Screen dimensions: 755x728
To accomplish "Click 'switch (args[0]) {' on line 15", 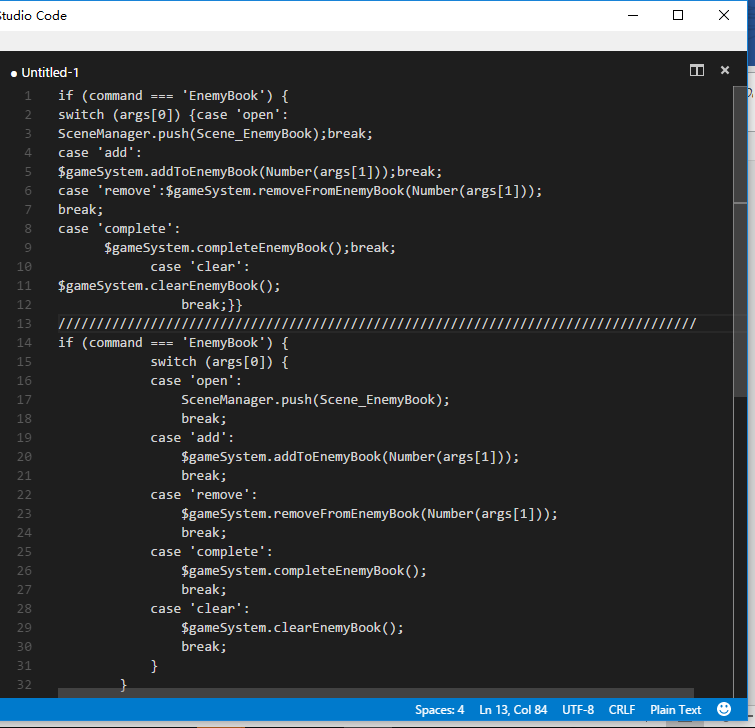I will coord(219,362).
